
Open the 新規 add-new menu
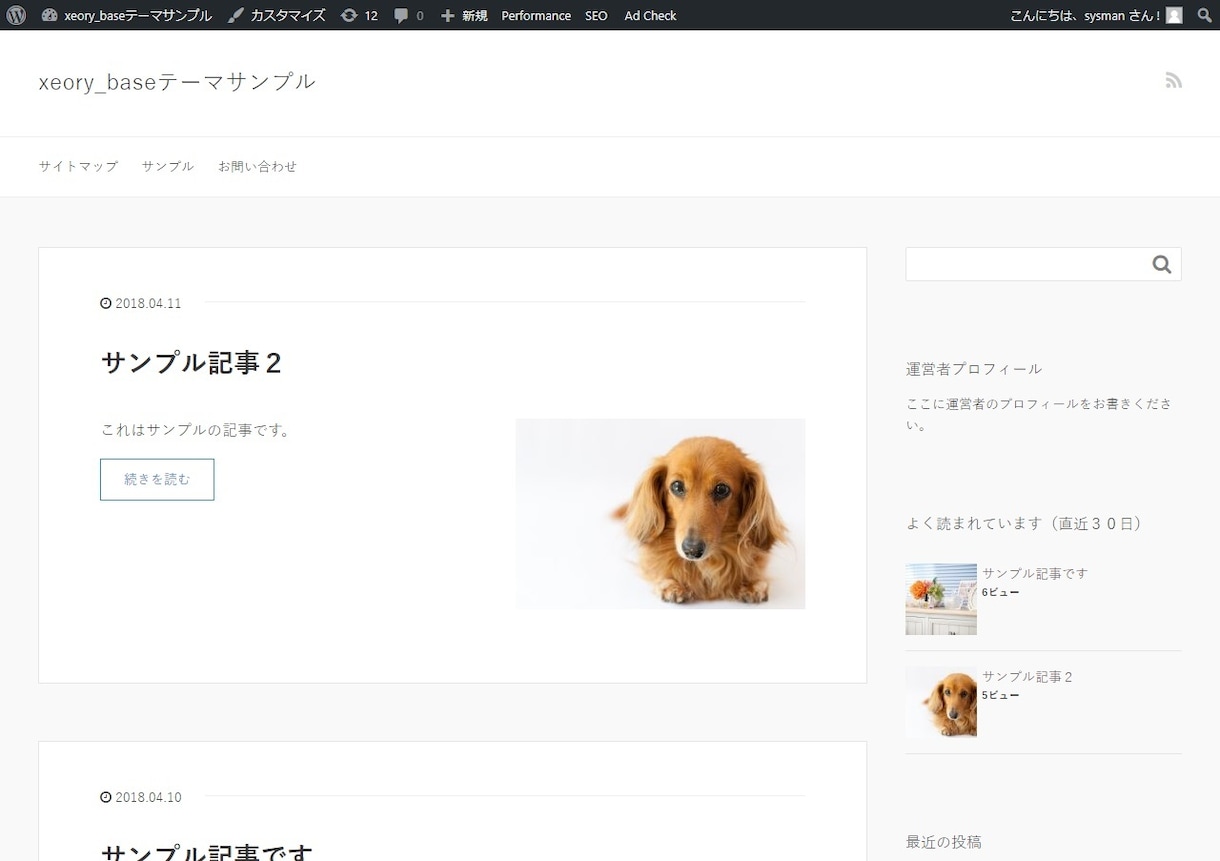click(464, 15)
